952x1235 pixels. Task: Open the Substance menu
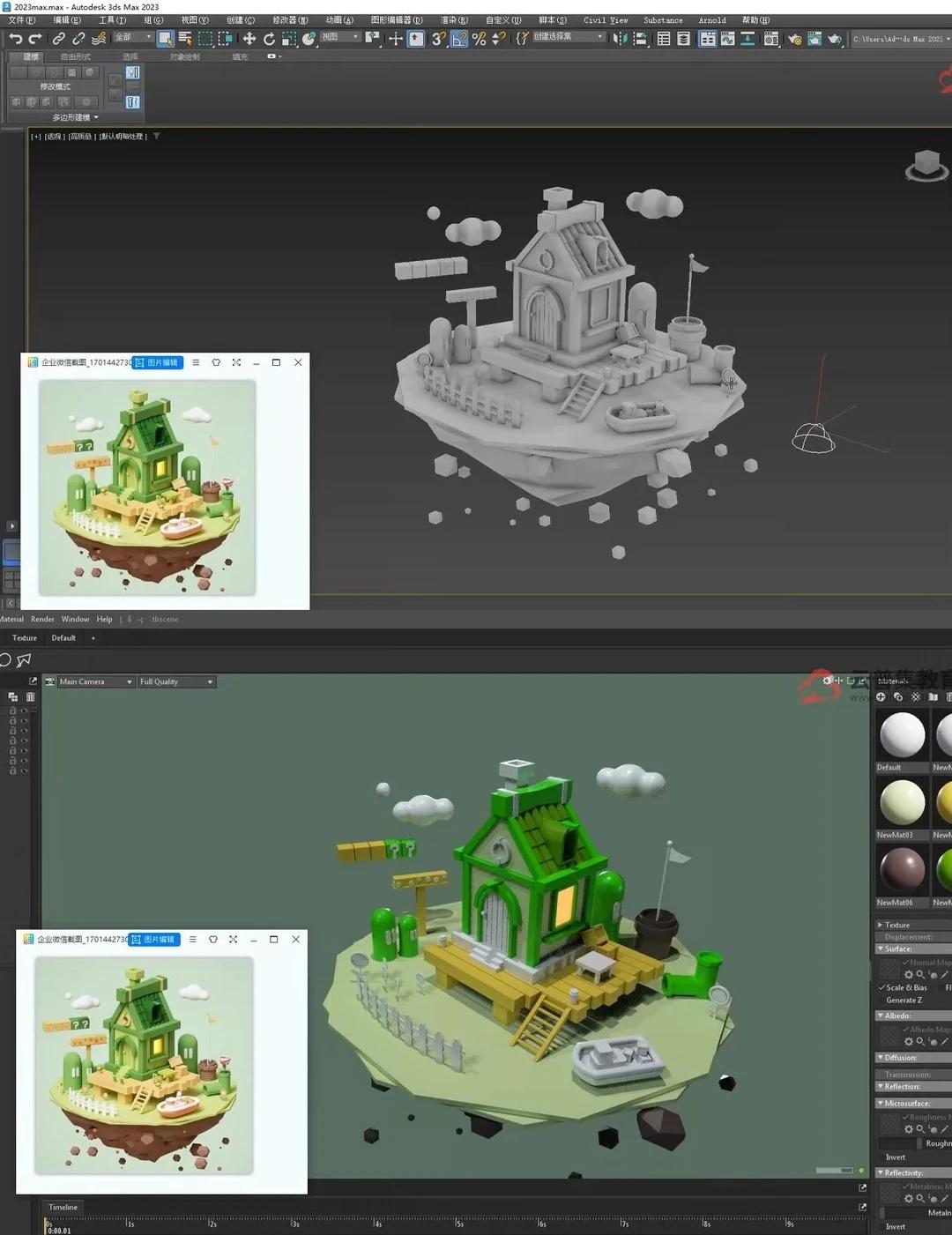[x=663, y=20]
